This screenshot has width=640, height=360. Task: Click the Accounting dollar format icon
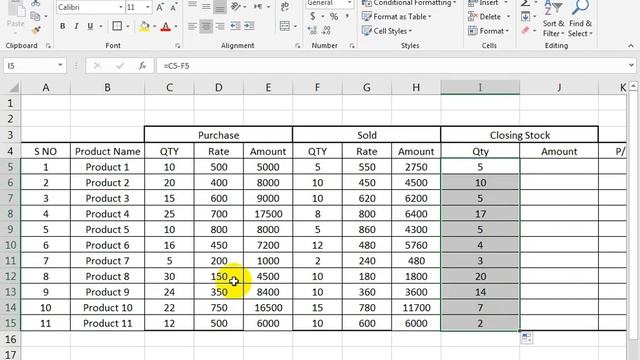(313, 16)
